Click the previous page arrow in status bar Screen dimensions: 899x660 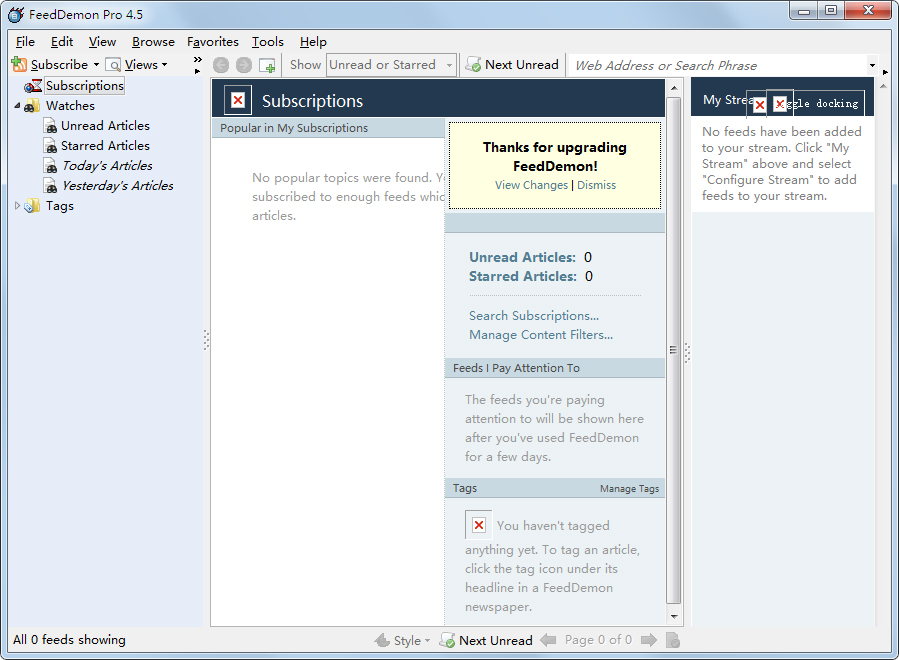(548, 640)
